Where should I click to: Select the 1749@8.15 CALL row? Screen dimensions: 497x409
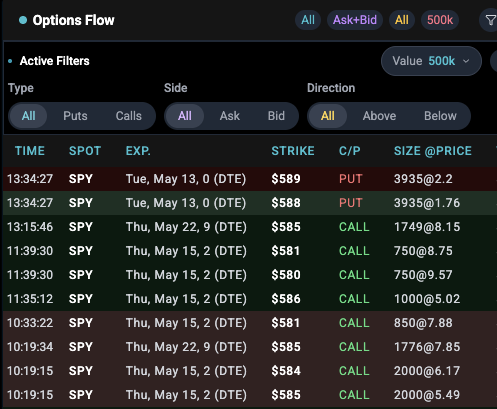tap(250, 227)
